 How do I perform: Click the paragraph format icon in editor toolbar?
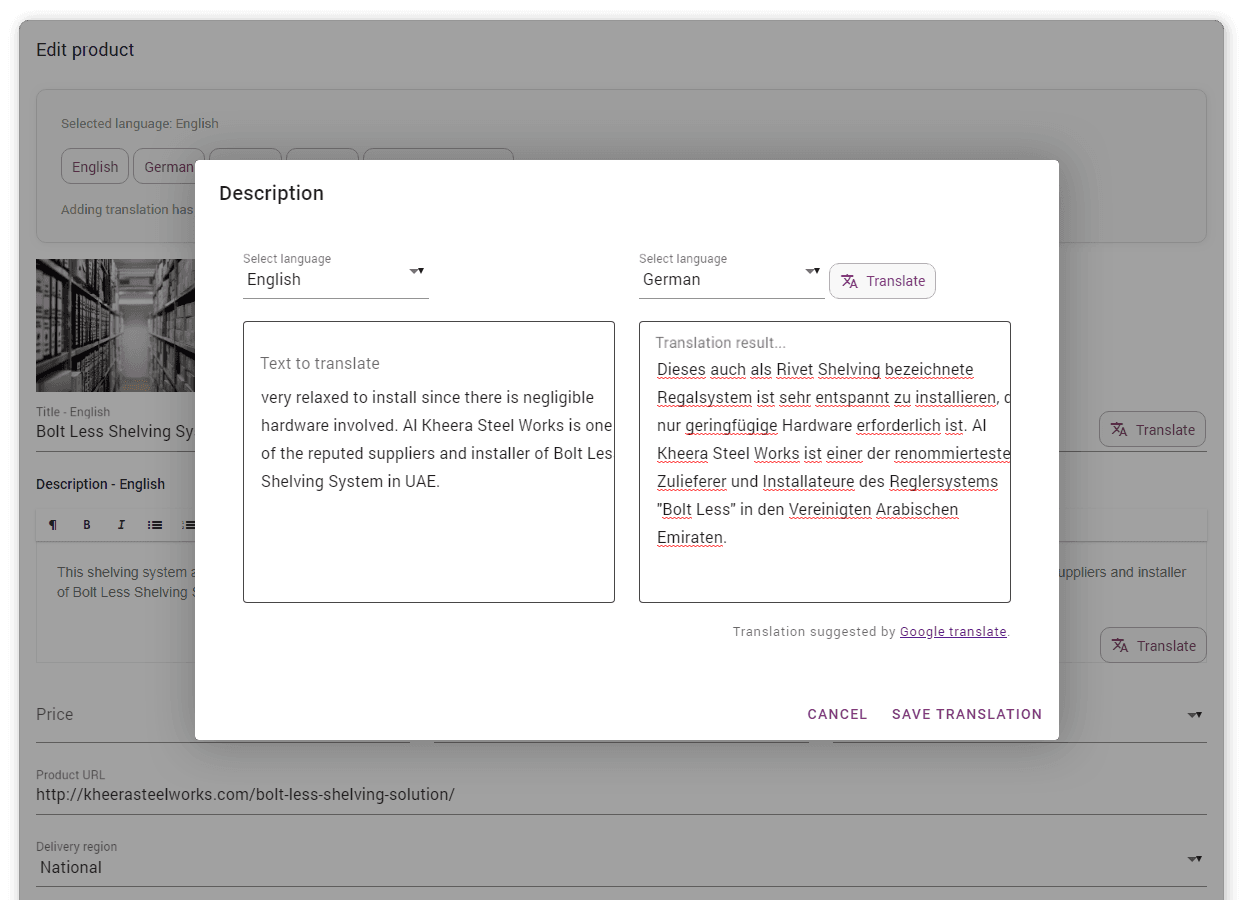tap(53, 525)
